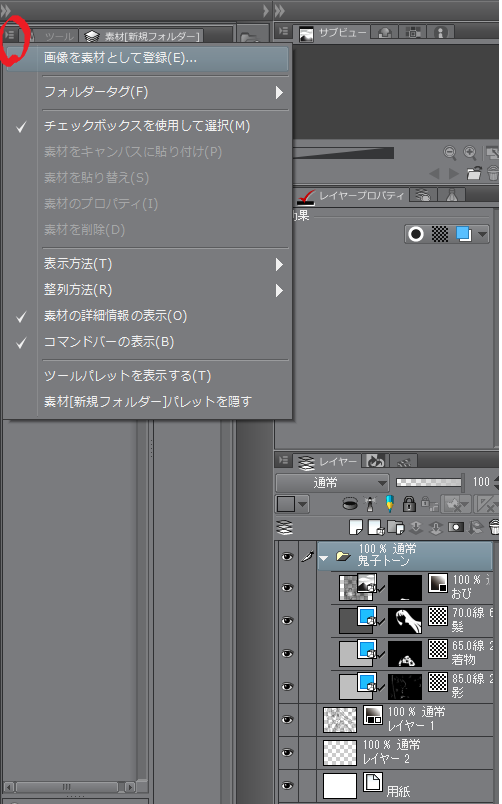Create a new layer folder
The width and height of the screenshot is (502, 804).
(395, 527)
